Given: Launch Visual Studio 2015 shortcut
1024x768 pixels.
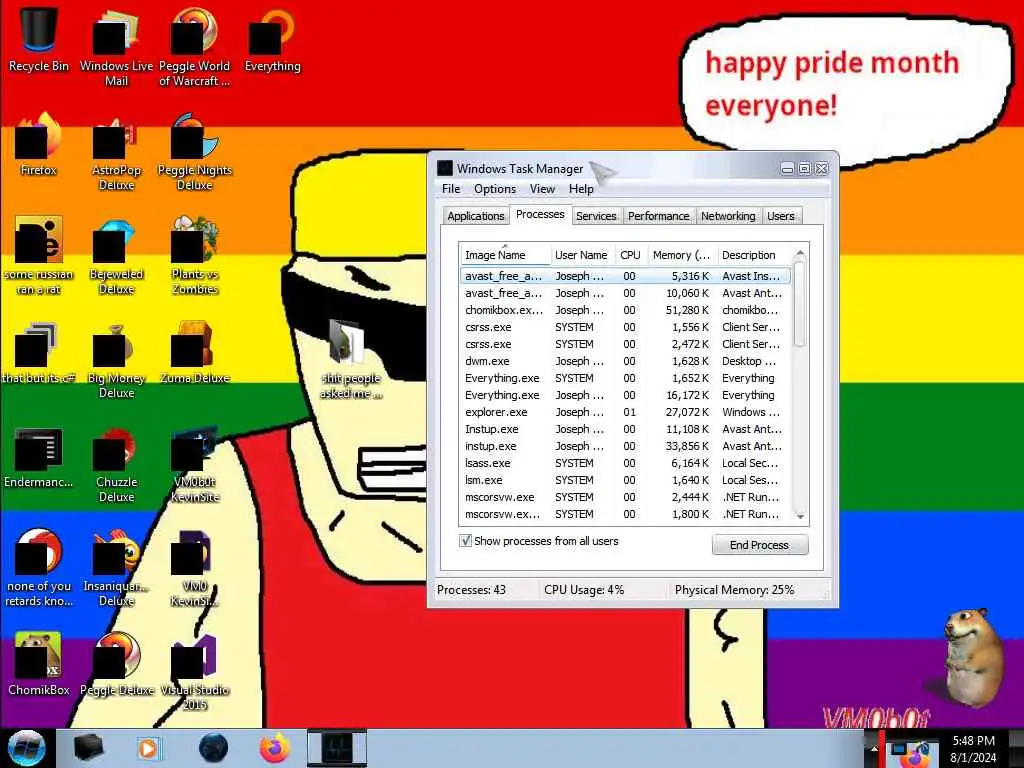Looking at the screenshot, I should point(194,673).
